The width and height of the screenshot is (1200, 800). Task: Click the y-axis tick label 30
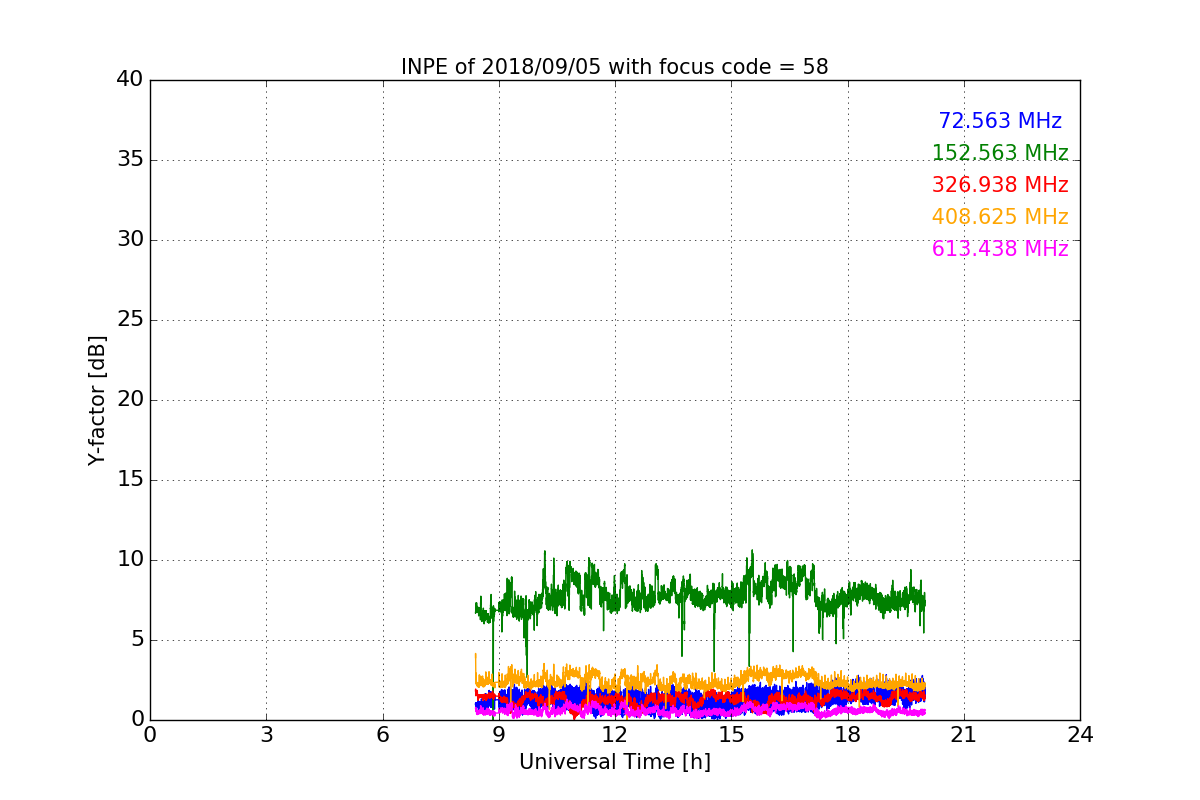coord(129,240)
